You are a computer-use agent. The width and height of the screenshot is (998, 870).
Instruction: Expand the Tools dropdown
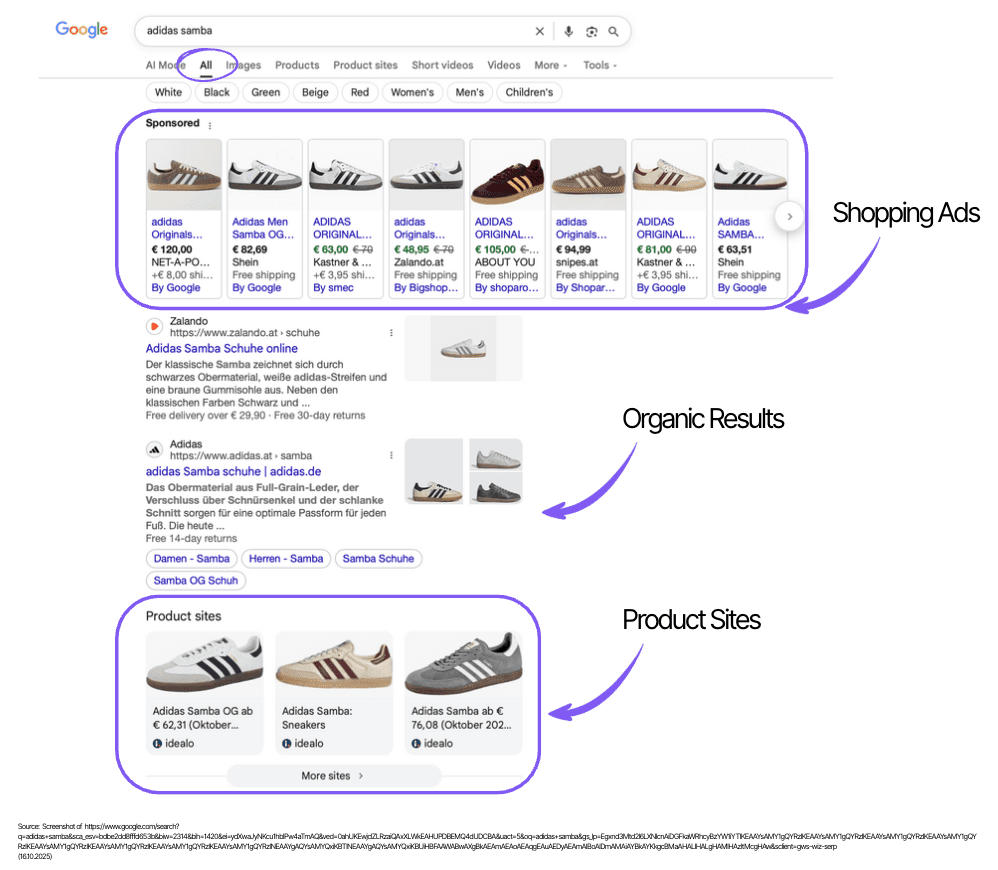click(600, 65)
